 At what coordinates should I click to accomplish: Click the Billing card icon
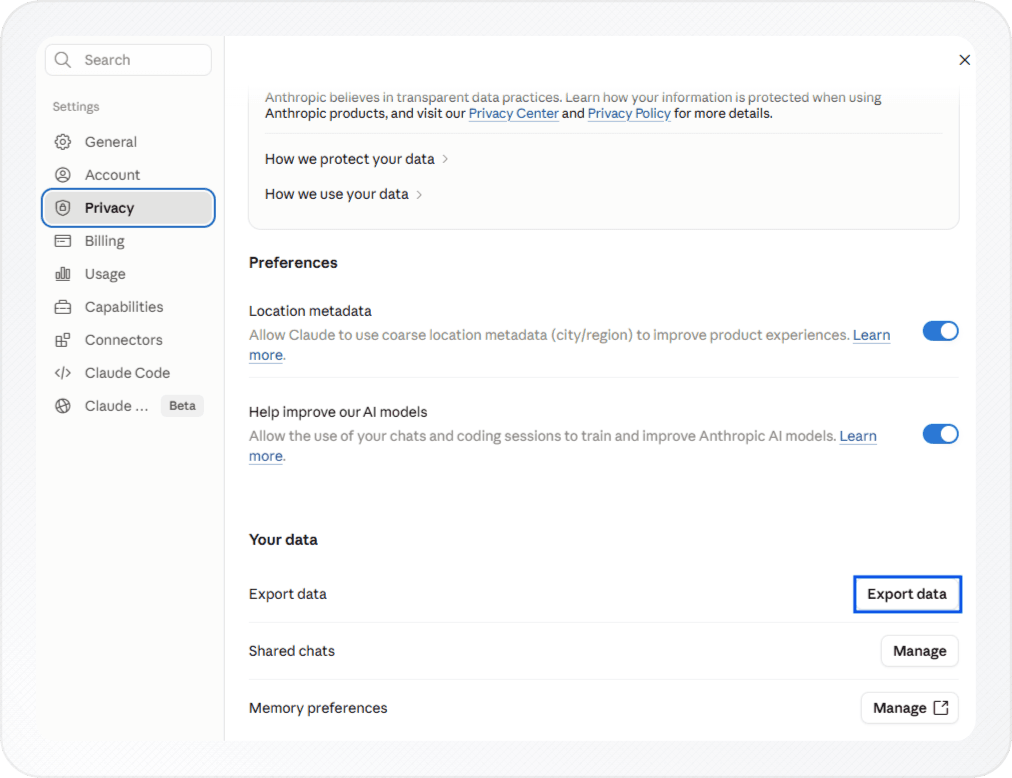[63, 241]
